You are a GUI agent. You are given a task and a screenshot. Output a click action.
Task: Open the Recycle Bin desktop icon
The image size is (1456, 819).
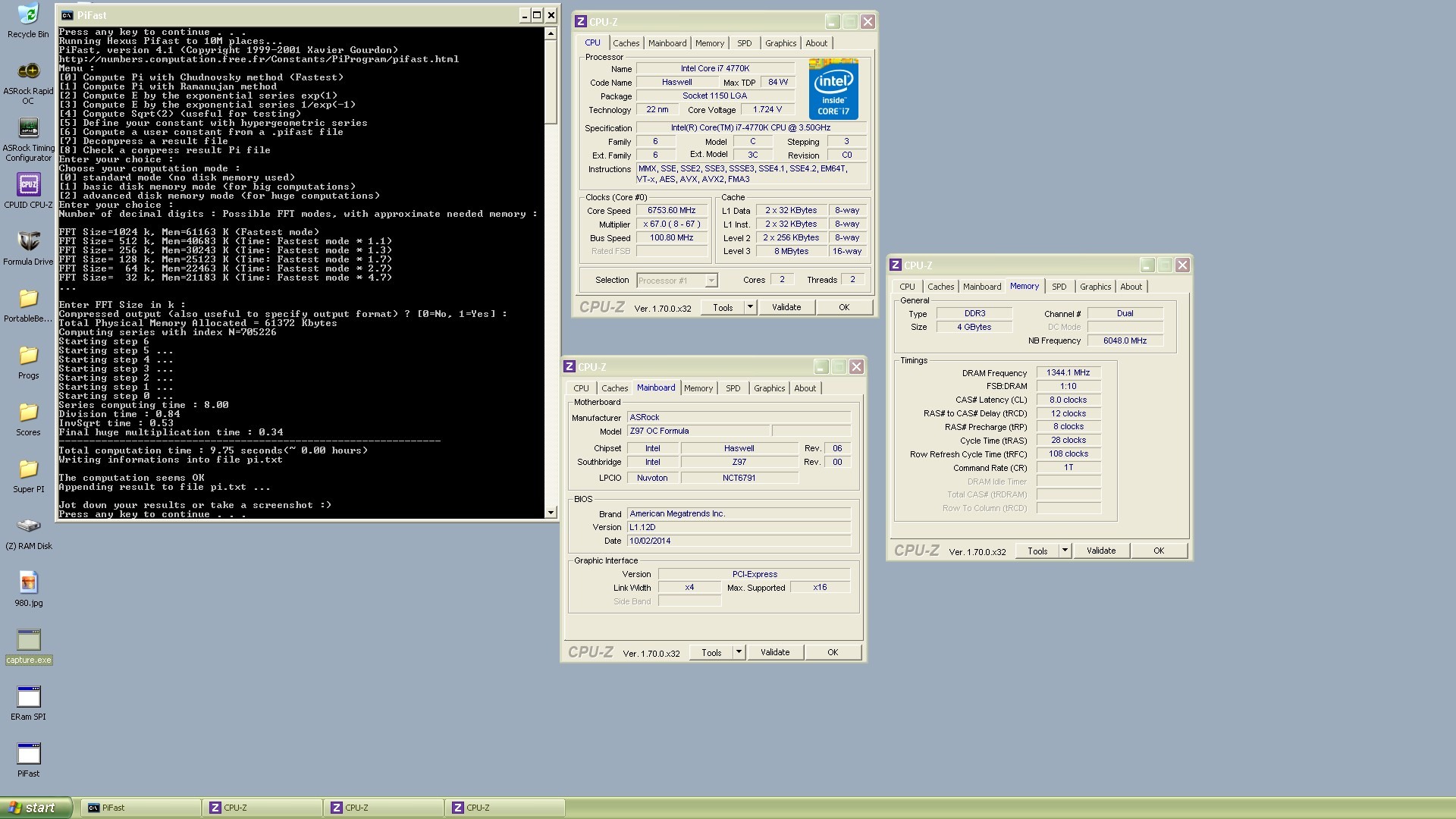pos(28,20)
